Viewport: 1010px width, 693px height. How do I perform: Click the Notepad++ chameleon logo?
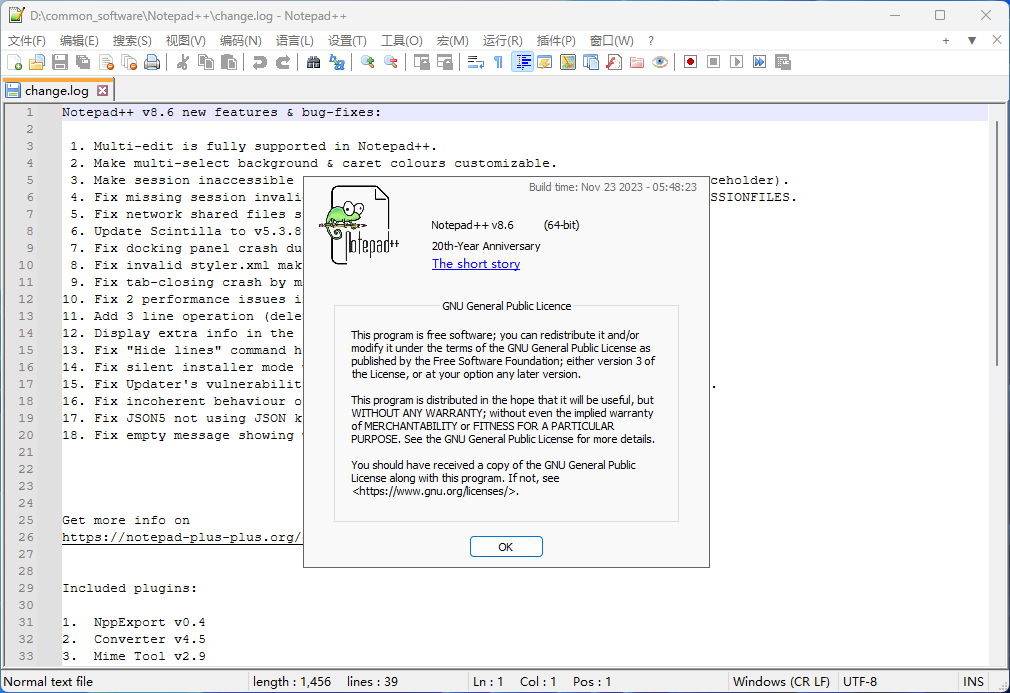click(358, 225)
